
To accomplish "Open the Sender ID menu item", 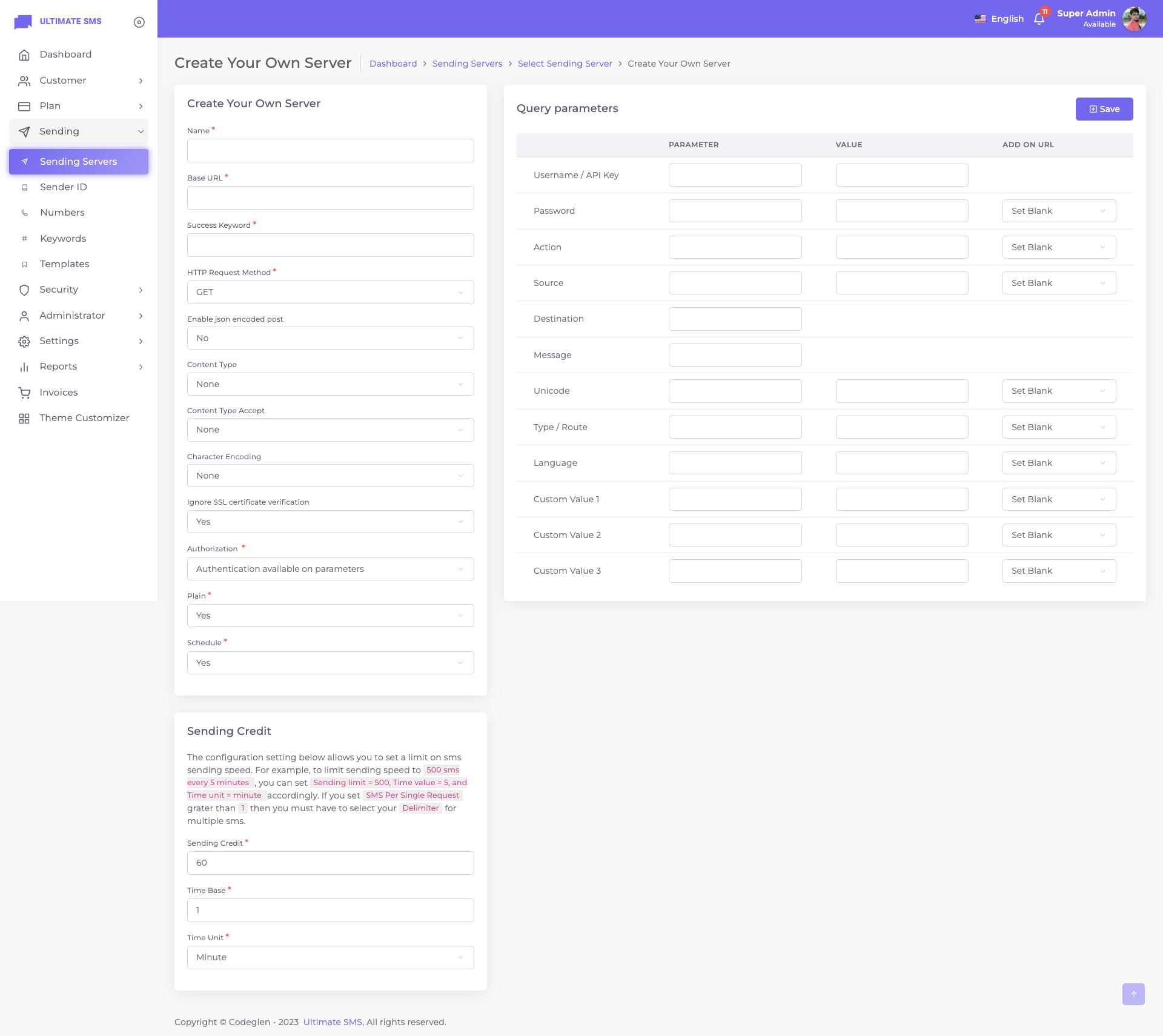I will coord(64,187).
